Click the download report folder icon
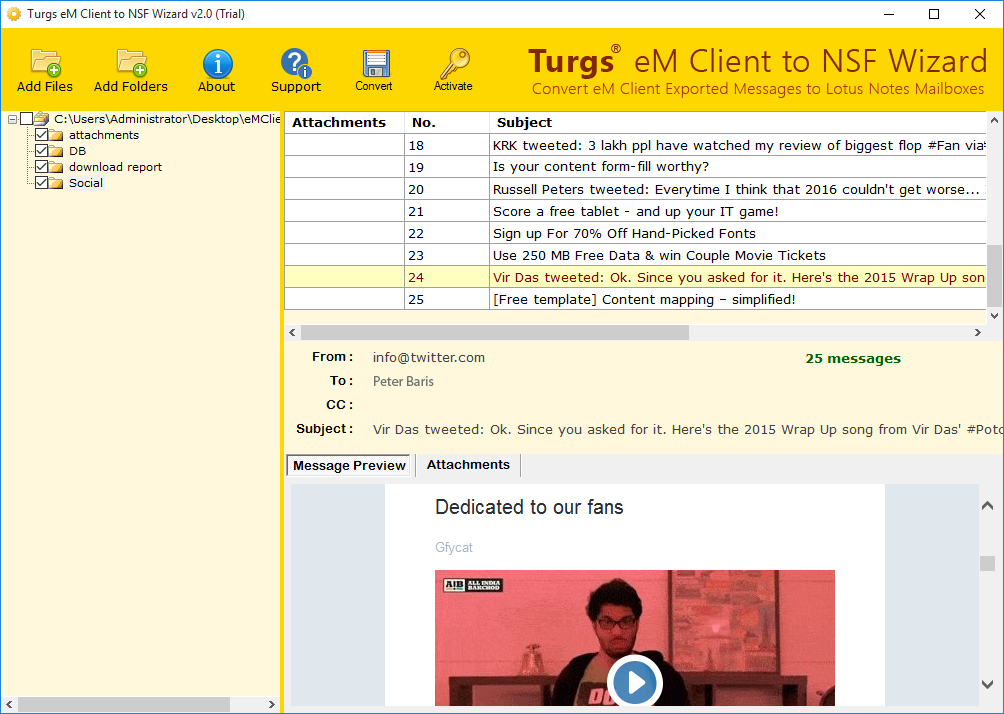The height and width of the screenshot is (714, 1004). 56,166
